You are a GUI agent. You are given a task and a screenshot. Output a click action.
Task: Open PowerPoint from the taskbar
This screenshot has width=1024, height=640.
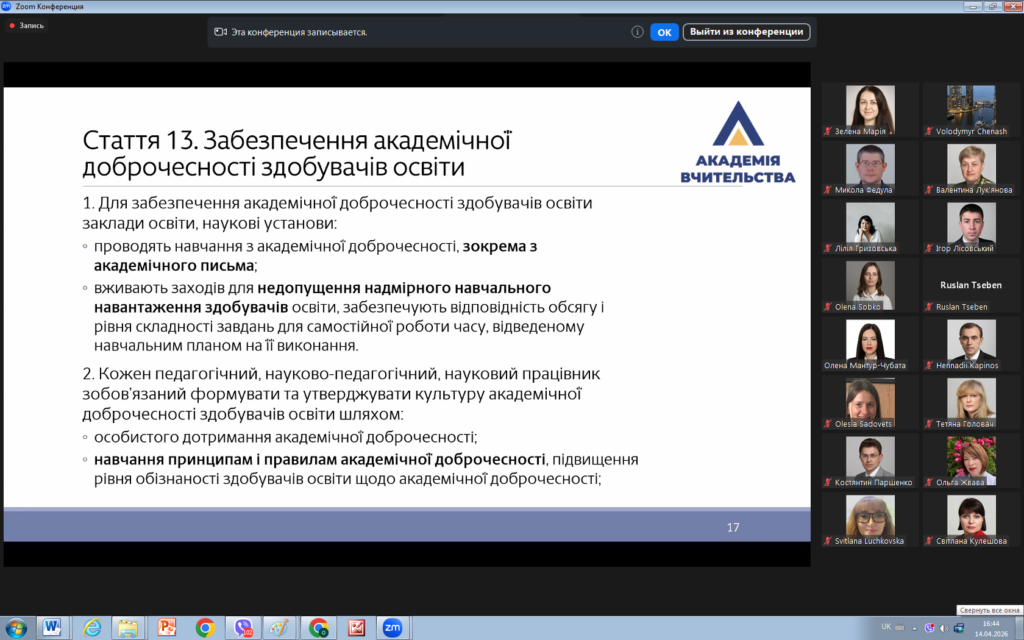[x=167, y=627]
